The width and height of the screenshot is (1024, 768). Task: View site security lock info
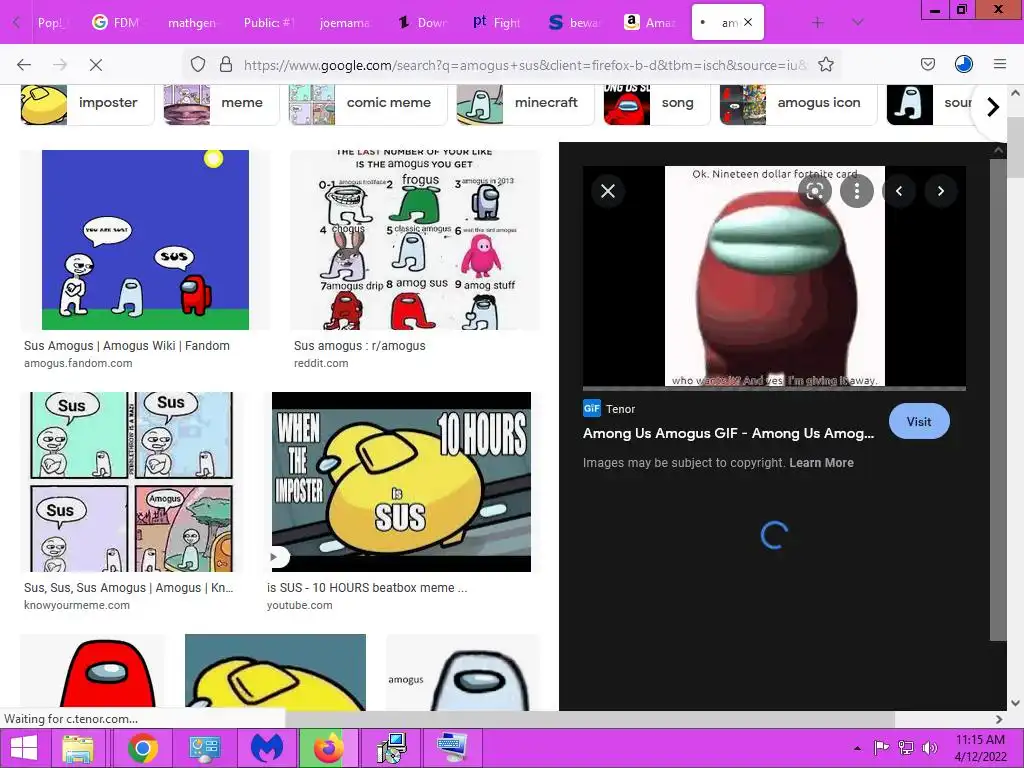(x=226, y=64)
